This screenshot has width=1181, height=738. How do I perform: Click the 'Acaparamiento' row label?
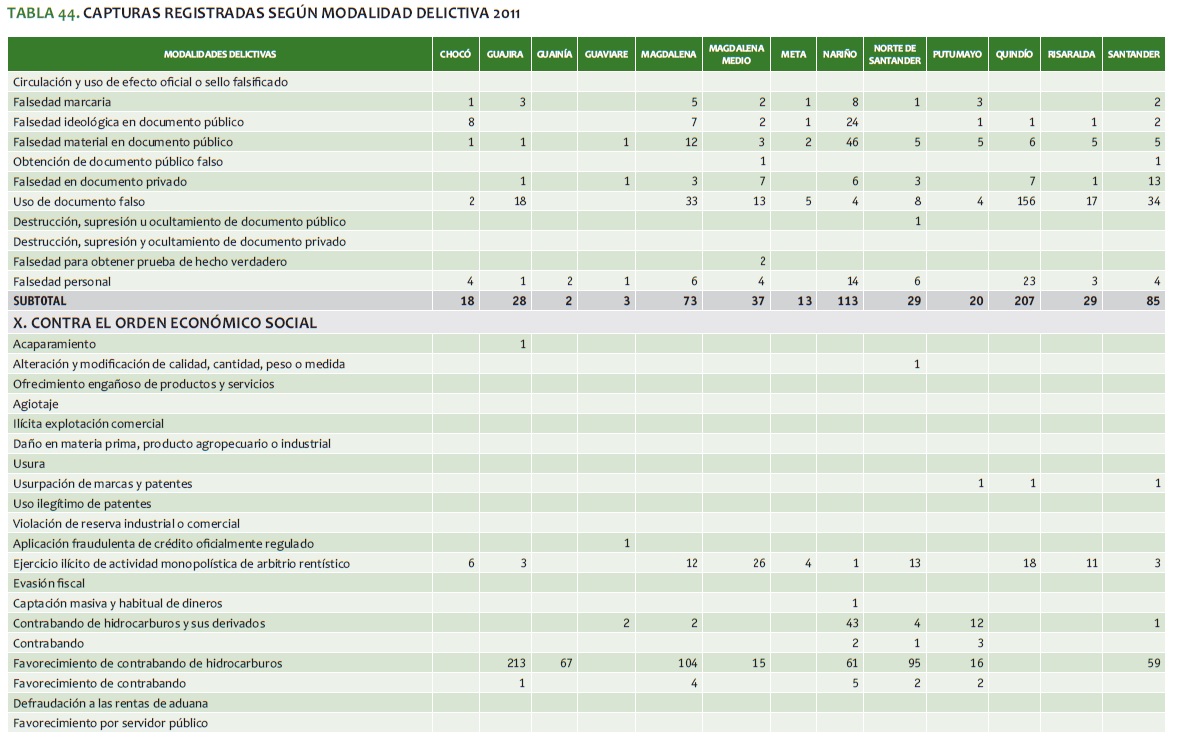coord(55,344)
